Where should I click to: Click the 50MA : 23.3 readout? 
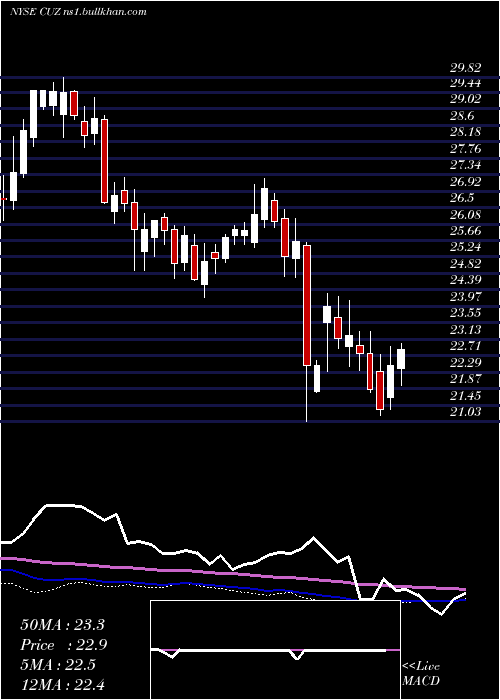[x=62, y=625]
